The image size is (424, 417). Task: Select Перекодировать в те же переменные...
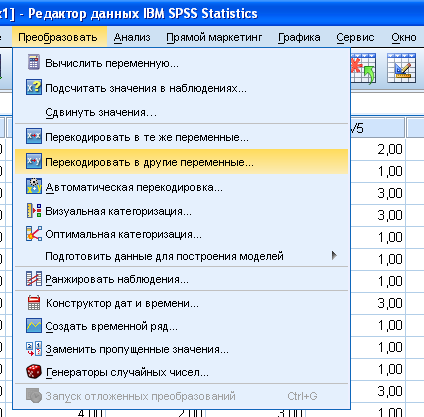tap(181, 137)
